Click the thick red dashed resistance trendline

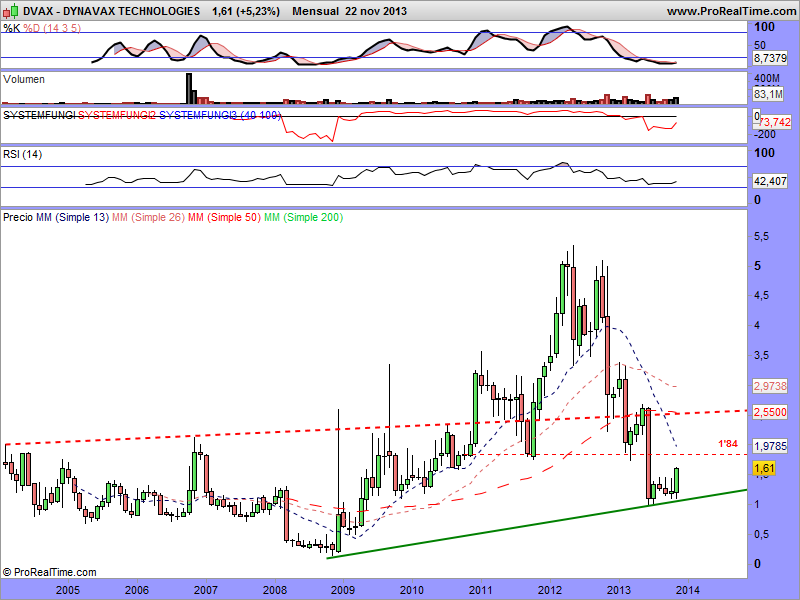[376, 428]
